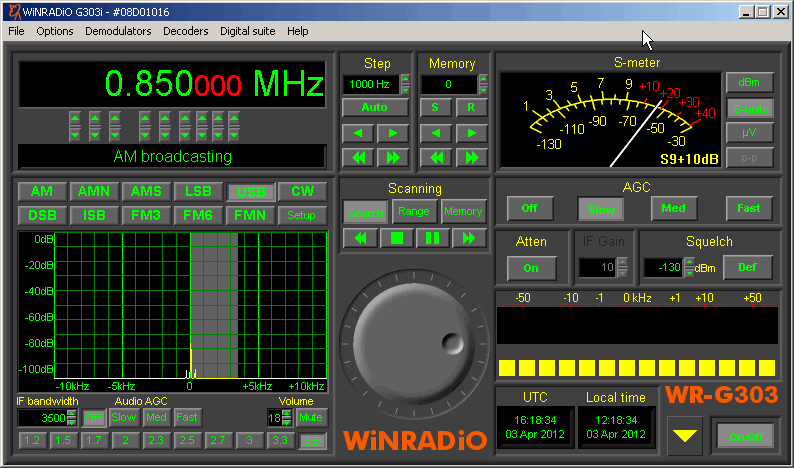Image resolution: width=794 pixels, height=468 pixels.
Task: Select AMN demodulation mode
Action: 94,191
